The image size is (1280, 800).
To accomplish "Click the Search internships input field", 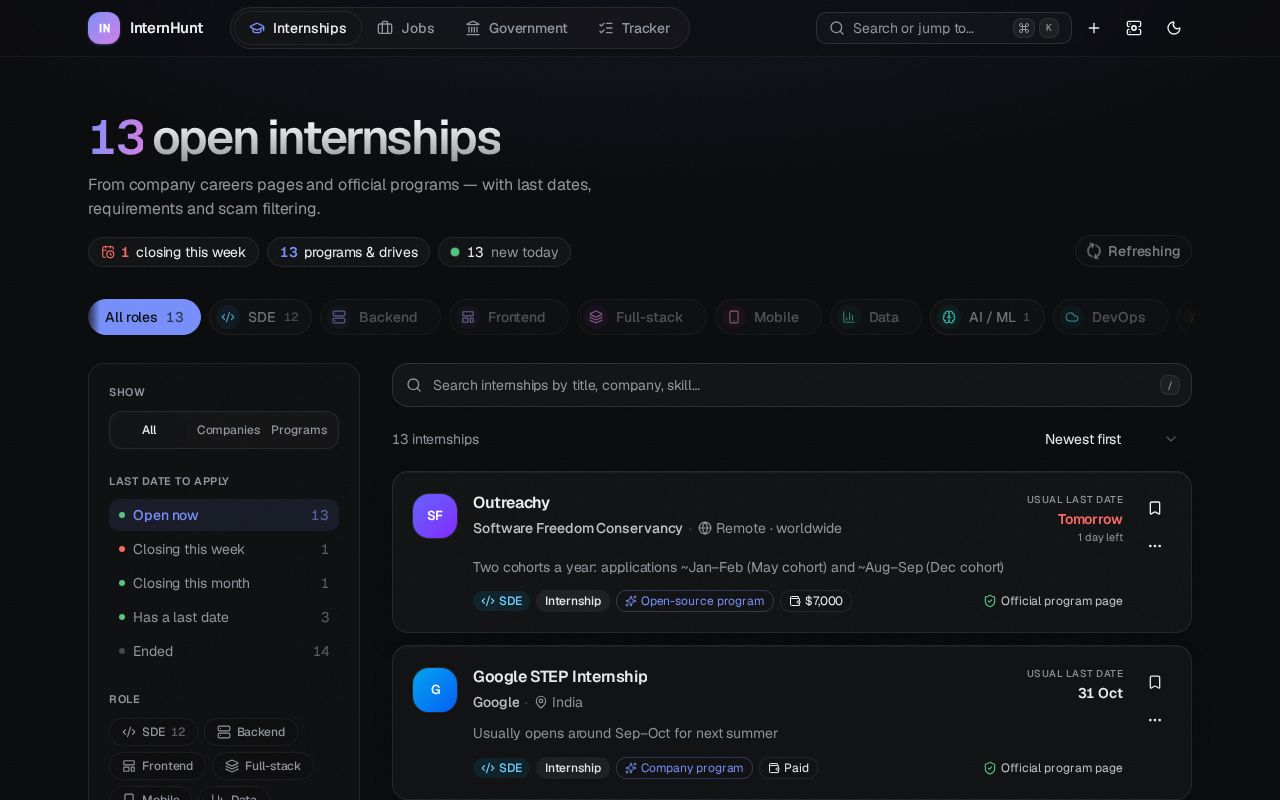I will 792,385.
